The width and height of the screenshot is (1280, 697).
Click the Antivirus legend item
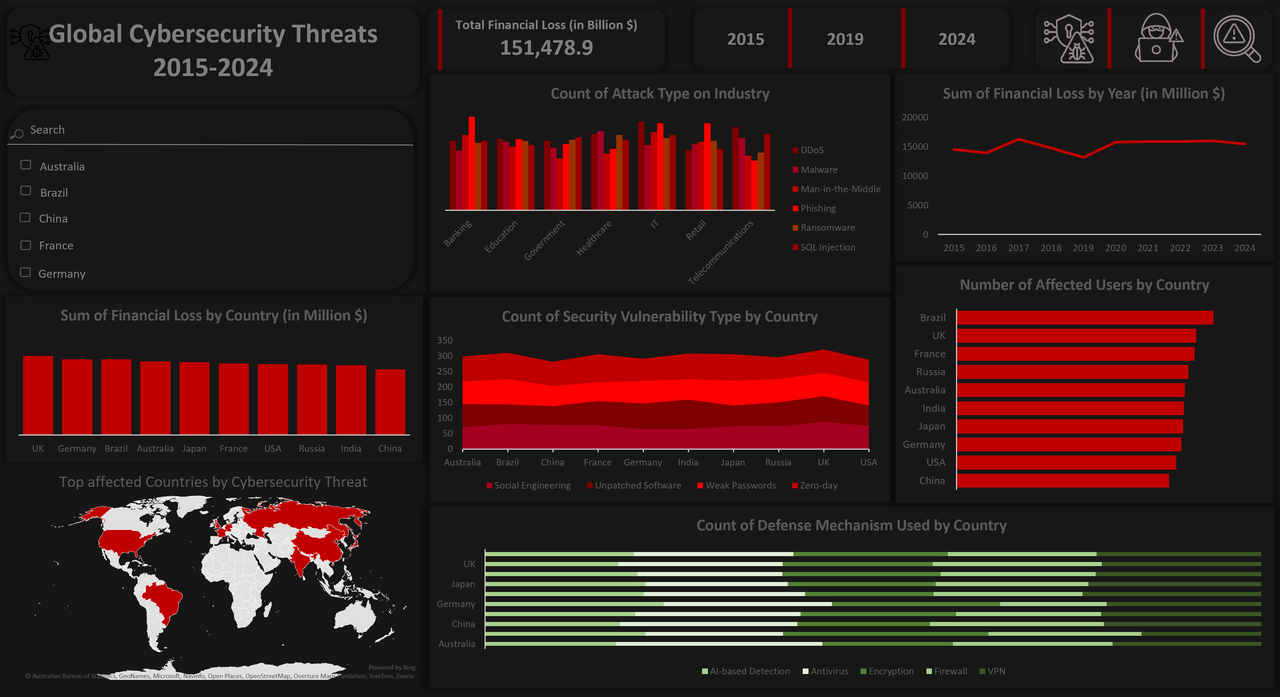click(x=825, y=671)
